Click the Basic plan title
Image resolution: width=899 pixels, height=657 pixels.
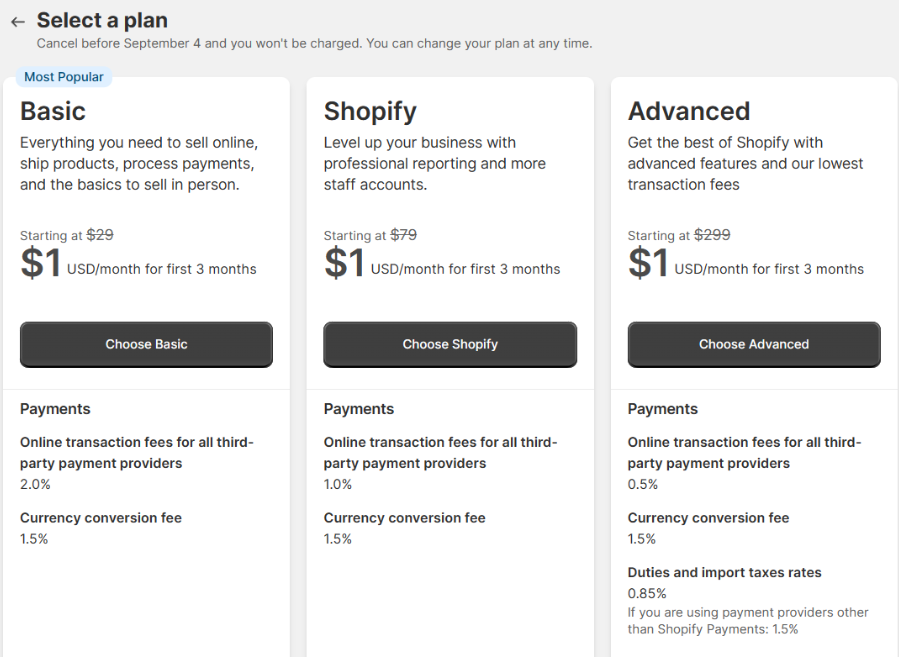tap(53, 111)
